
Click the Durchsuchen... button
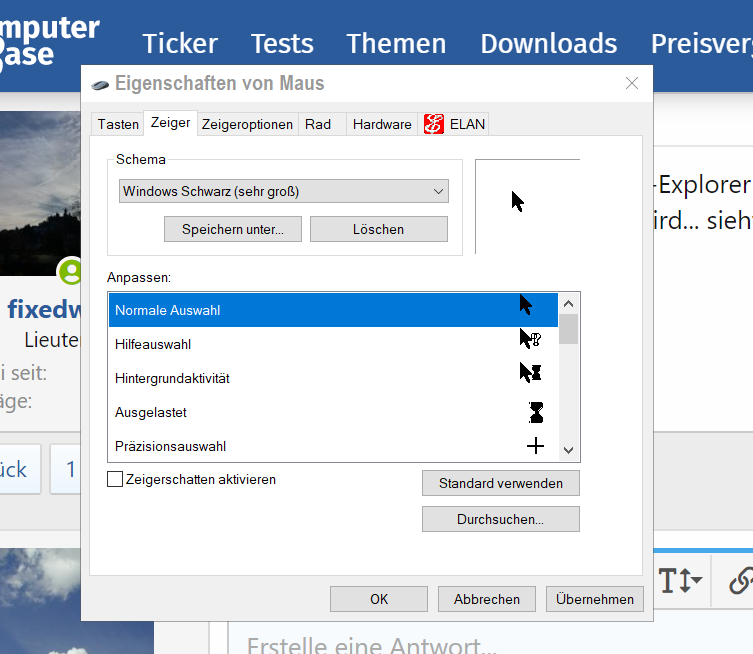501,519
